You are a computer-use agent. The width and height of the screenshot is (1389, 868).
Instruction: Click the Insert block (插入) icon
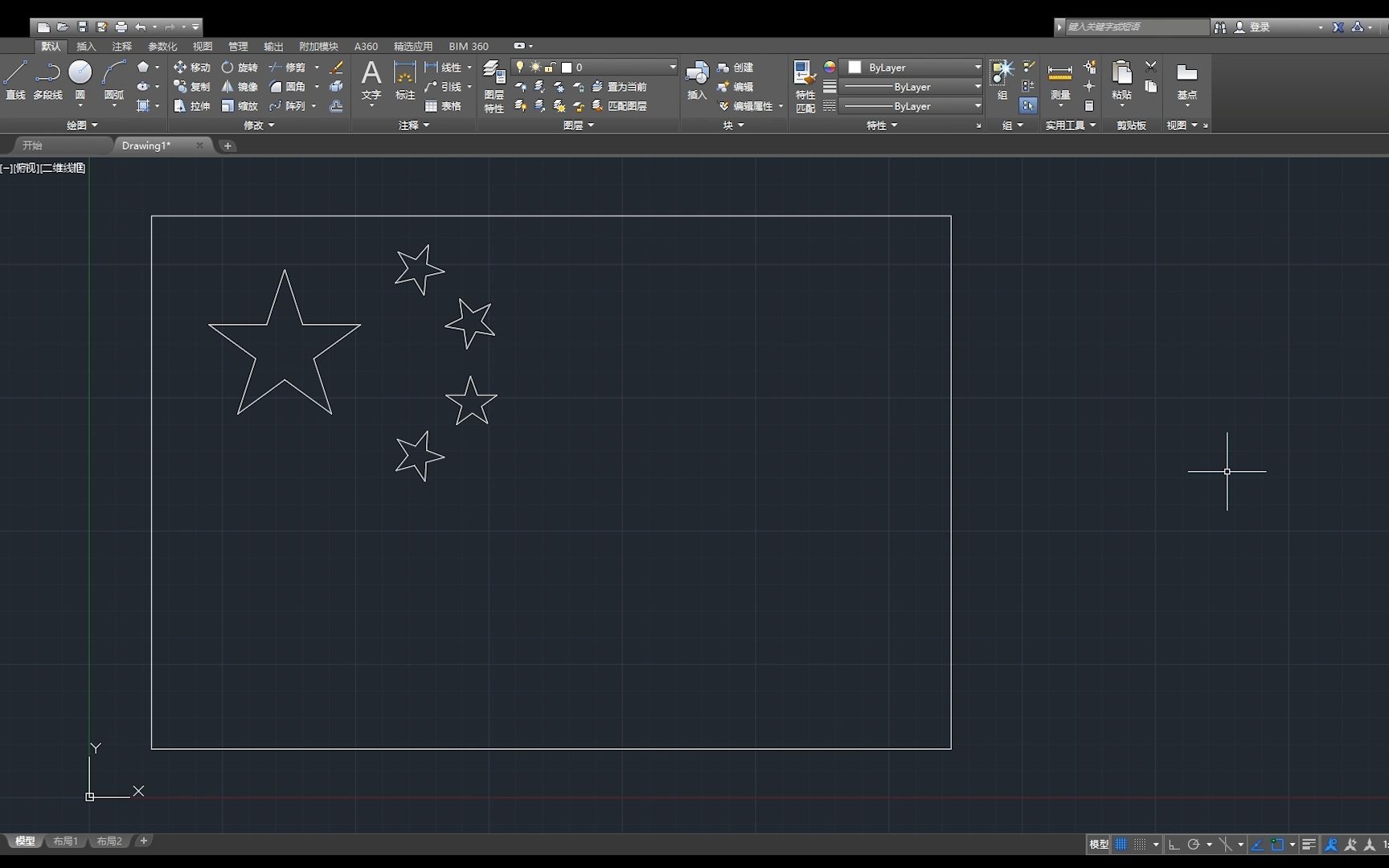[697, 80]
